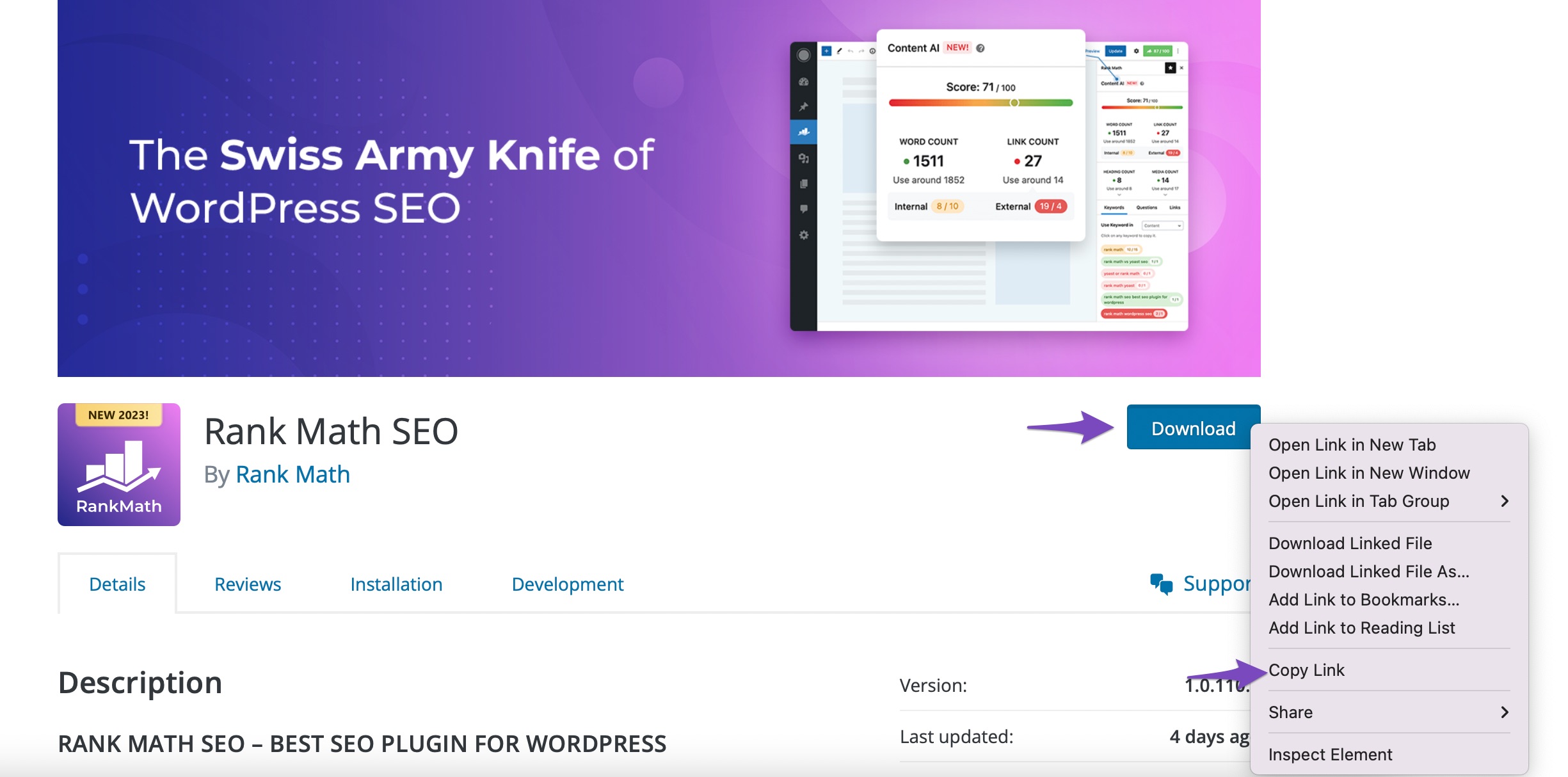Click the heading RANK MATH SEO – BEST SEO PLUGIN
This screenshot has height=777, width=1568.
pos(362,743)
